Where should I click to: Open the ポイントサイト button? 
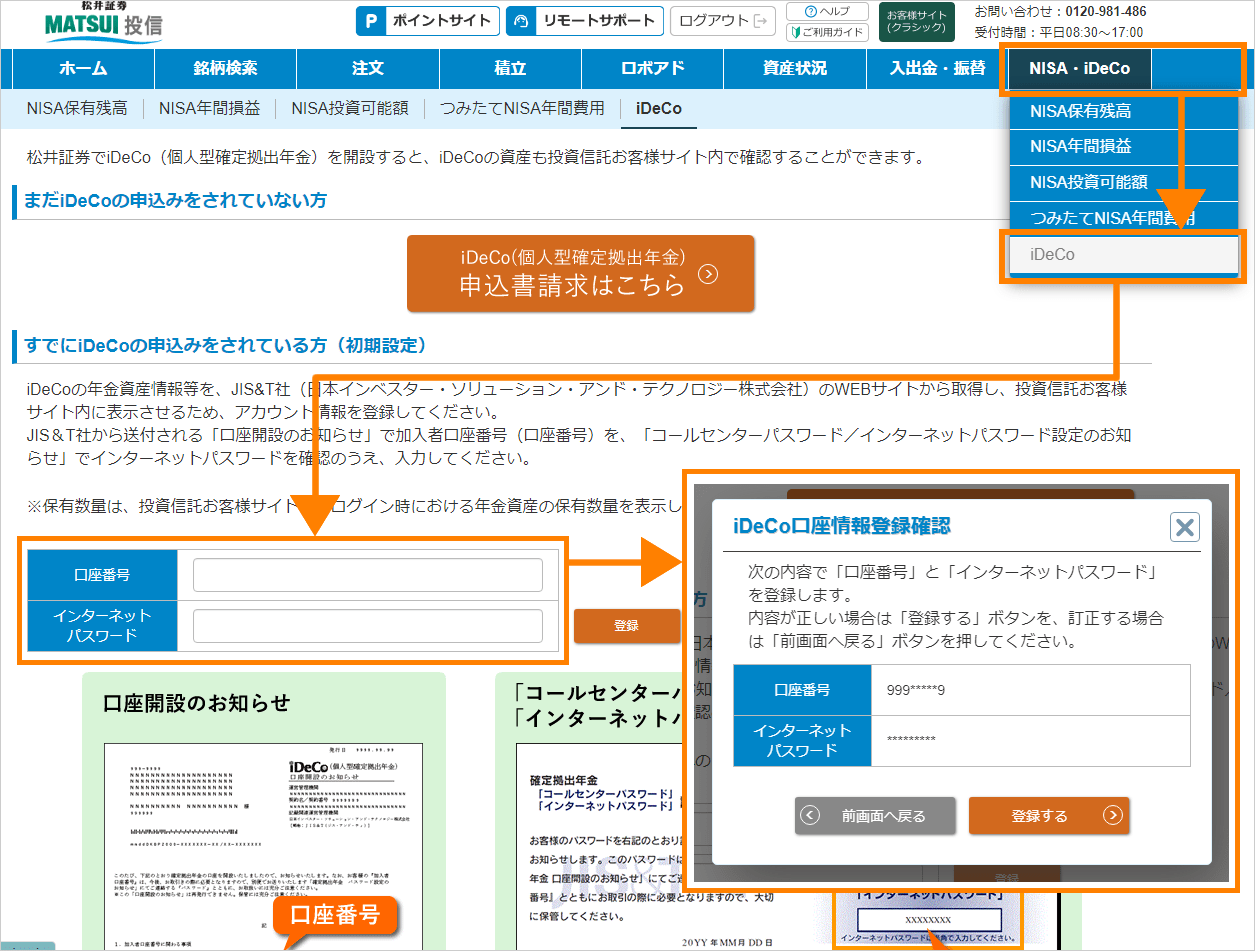(x=427, y=21)
